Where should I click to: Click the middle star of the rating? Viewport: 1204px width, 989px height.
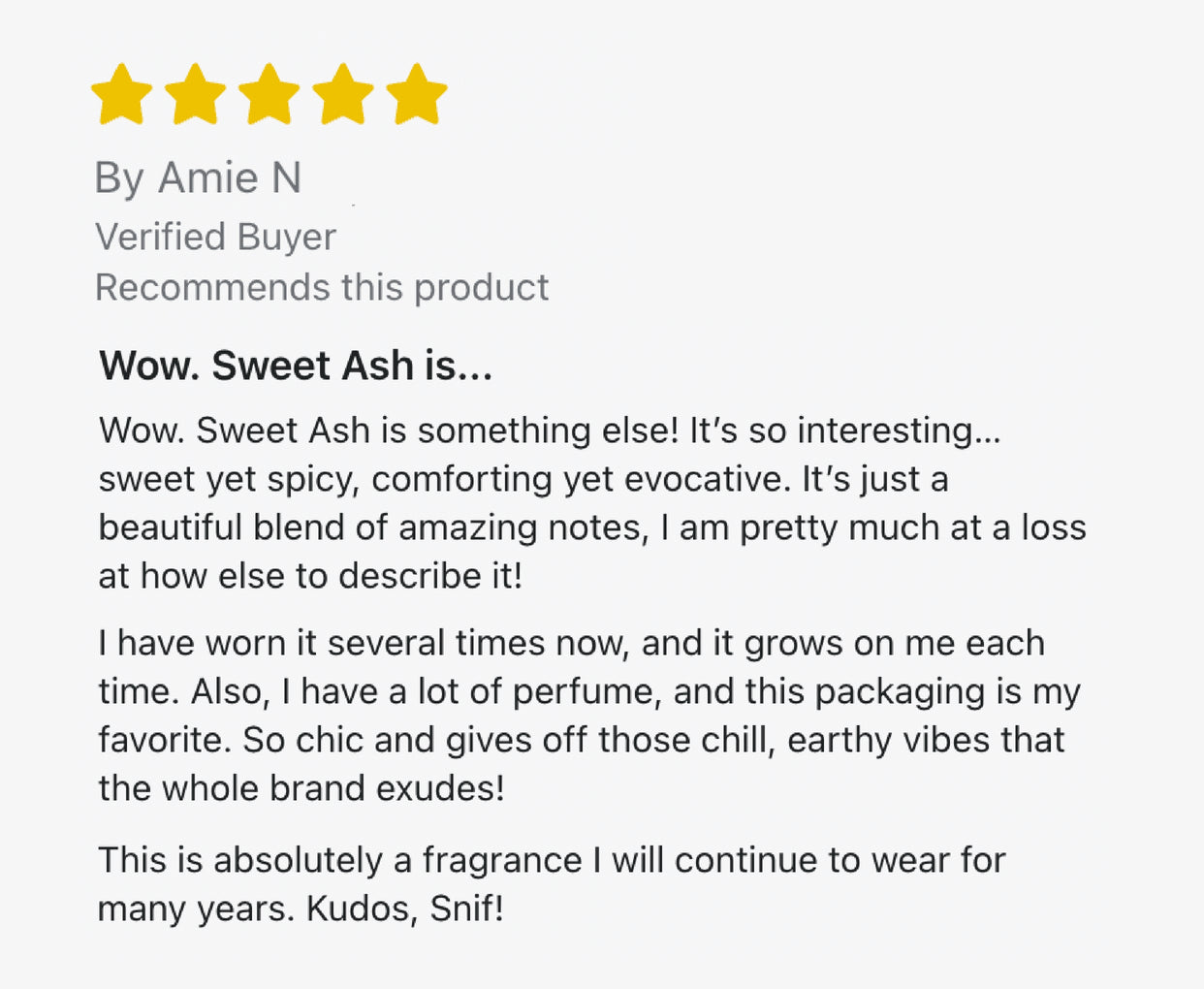269,95
